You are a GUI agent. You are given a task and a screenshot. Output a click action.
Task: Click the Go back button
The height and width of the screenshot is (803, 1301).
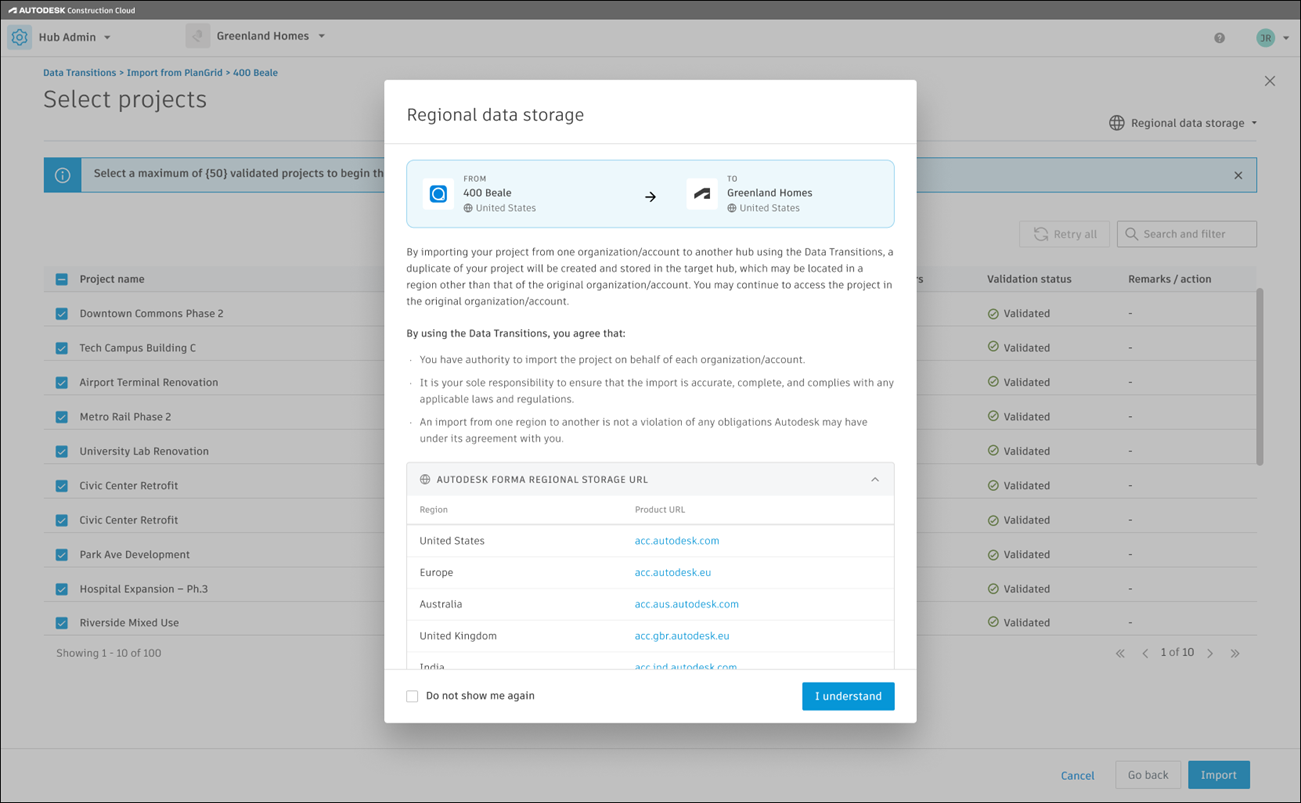1148,775
